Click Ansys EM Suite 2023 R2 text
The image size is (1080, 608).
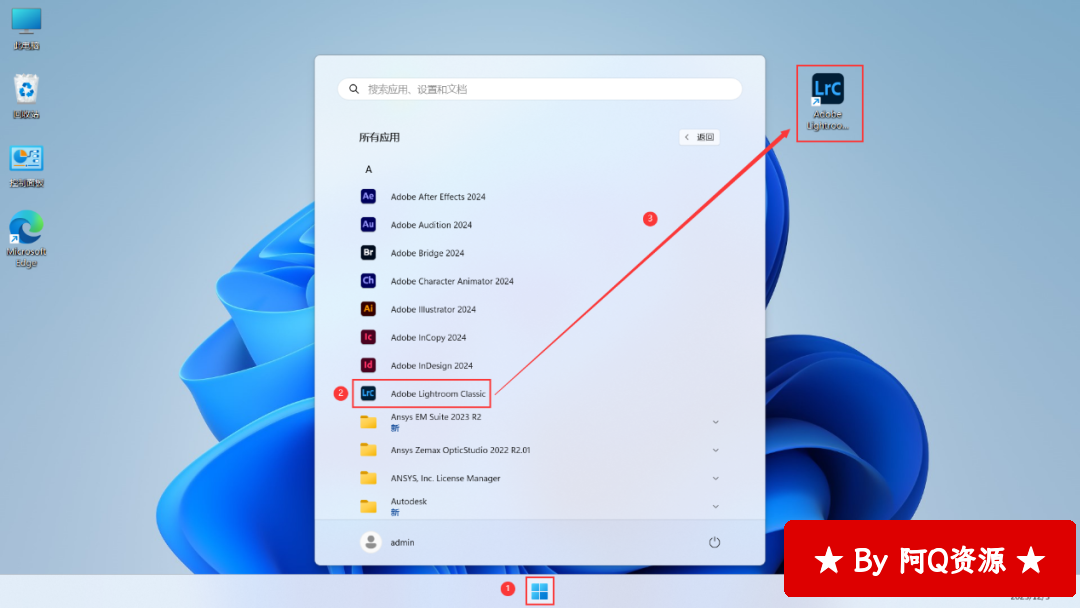click(x=436, y=417)
